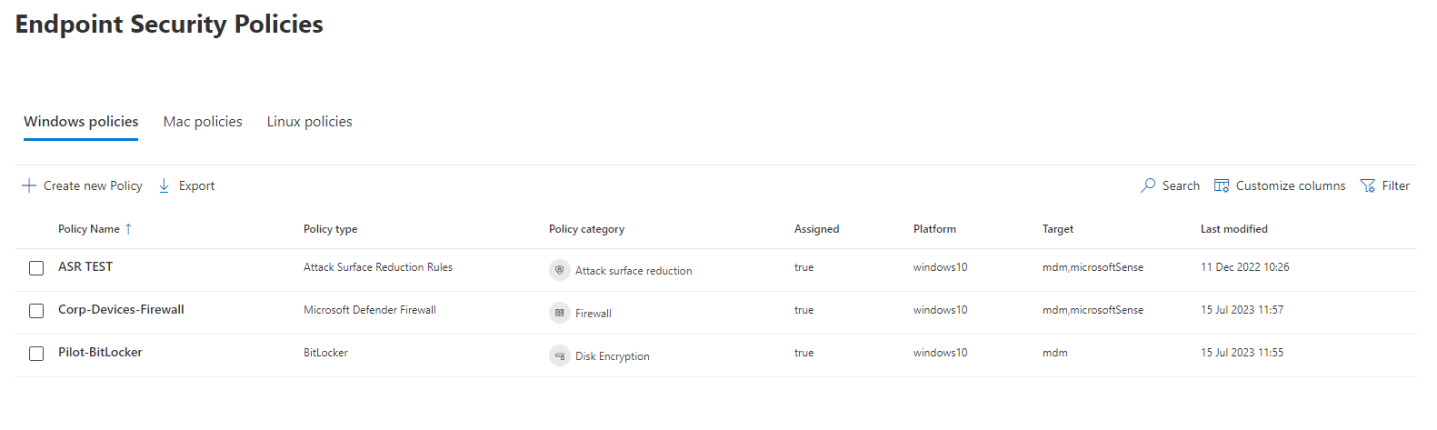Screen dimensions: 1437x430
Task: Open the ASR TEST policy
Action: pos(86,267)
